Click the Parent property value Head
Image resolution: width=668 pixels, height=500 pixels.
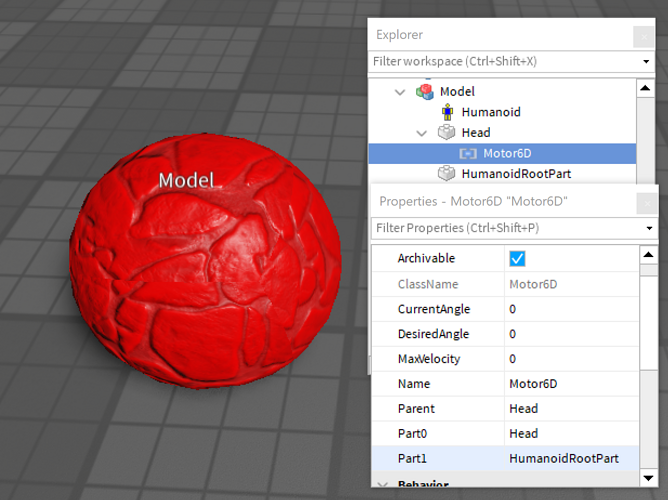tap(571, 409)
